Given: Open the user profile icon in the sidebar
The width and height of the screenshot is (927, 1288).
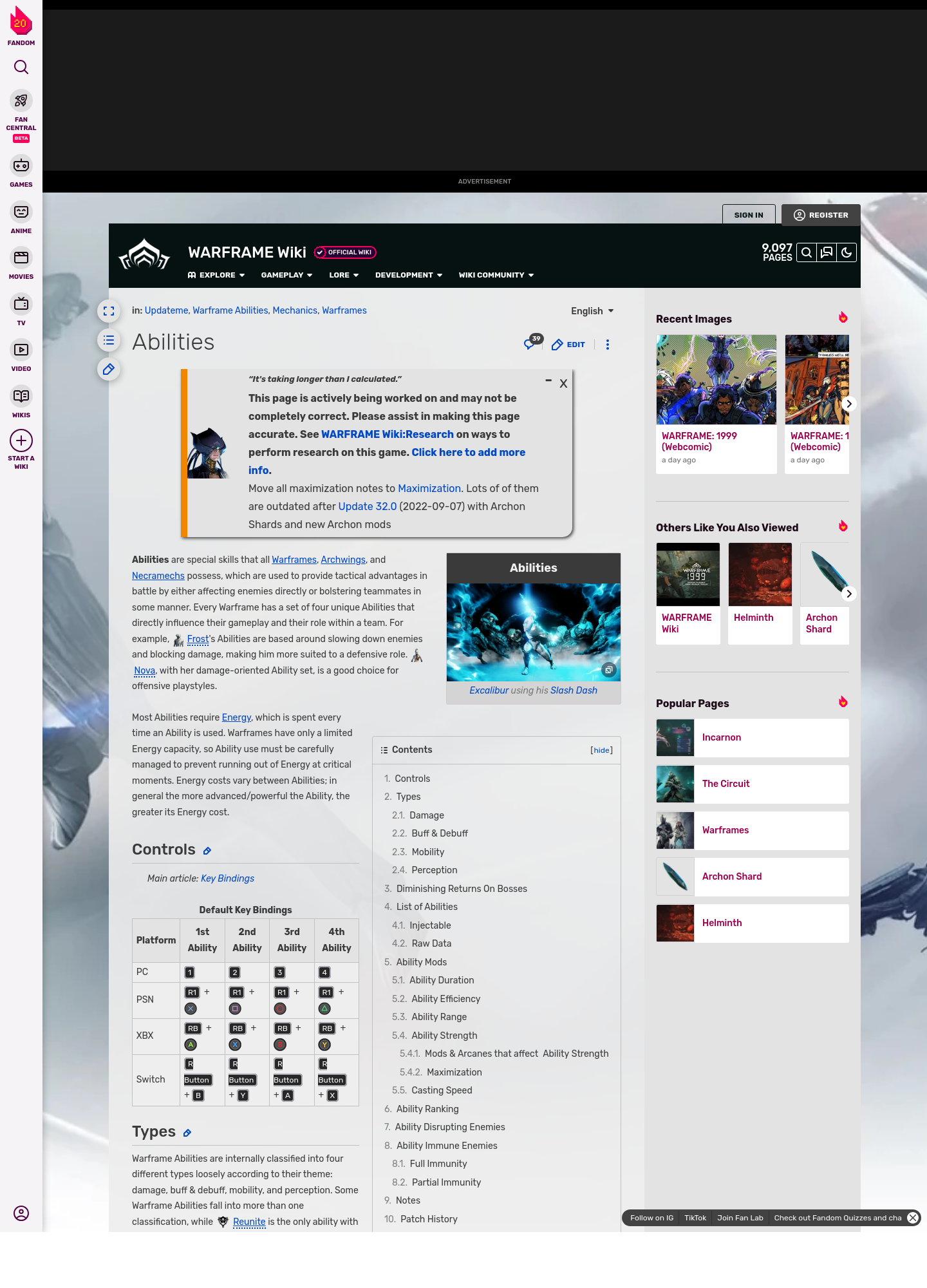Looking at the screenshot, I should click(21, 1213).
